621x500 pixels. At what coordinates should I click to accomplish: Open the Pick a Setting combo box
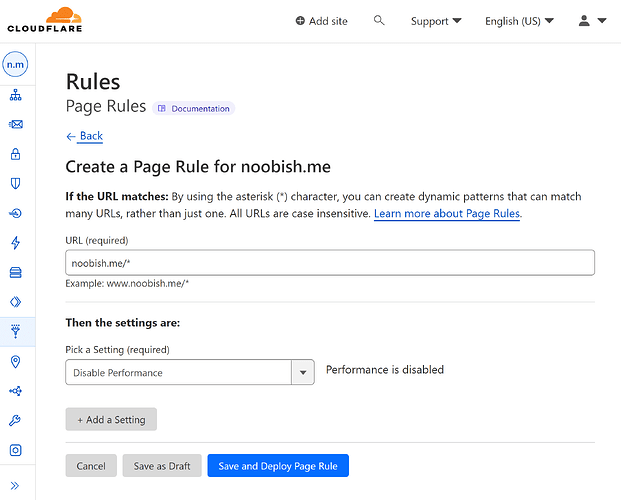coord(190,372)
